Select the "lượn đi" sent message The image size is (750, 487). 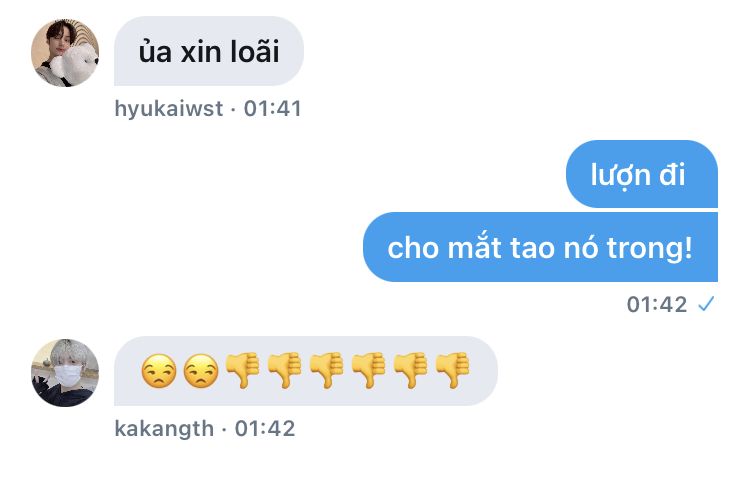[641, 174]
